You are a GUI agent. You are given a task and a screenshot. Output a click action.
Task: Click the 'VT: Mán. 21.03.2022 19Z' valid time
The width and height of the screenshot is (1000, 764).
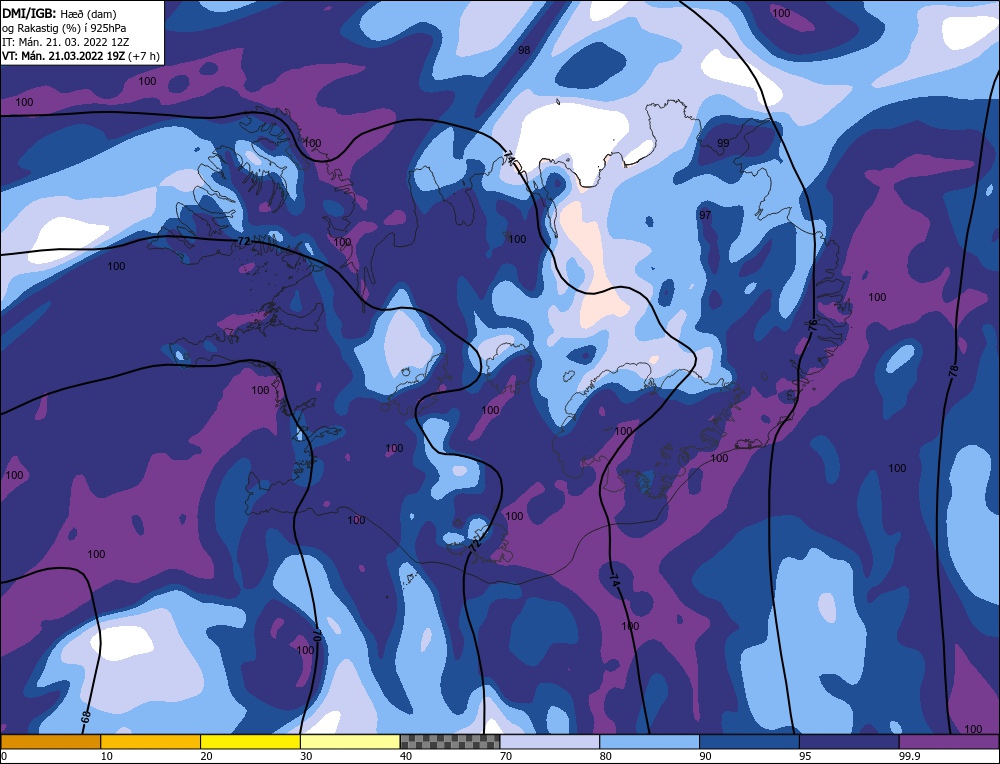click(64, 56)
